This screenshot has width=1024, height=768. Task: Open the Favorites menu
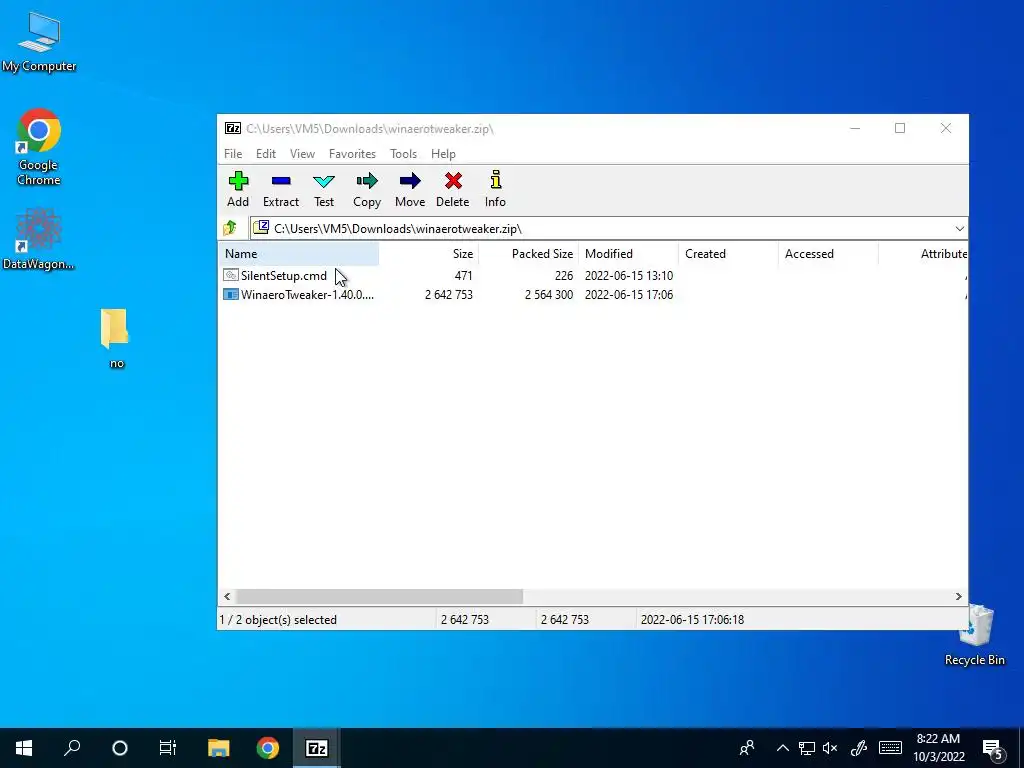(352, 153)
